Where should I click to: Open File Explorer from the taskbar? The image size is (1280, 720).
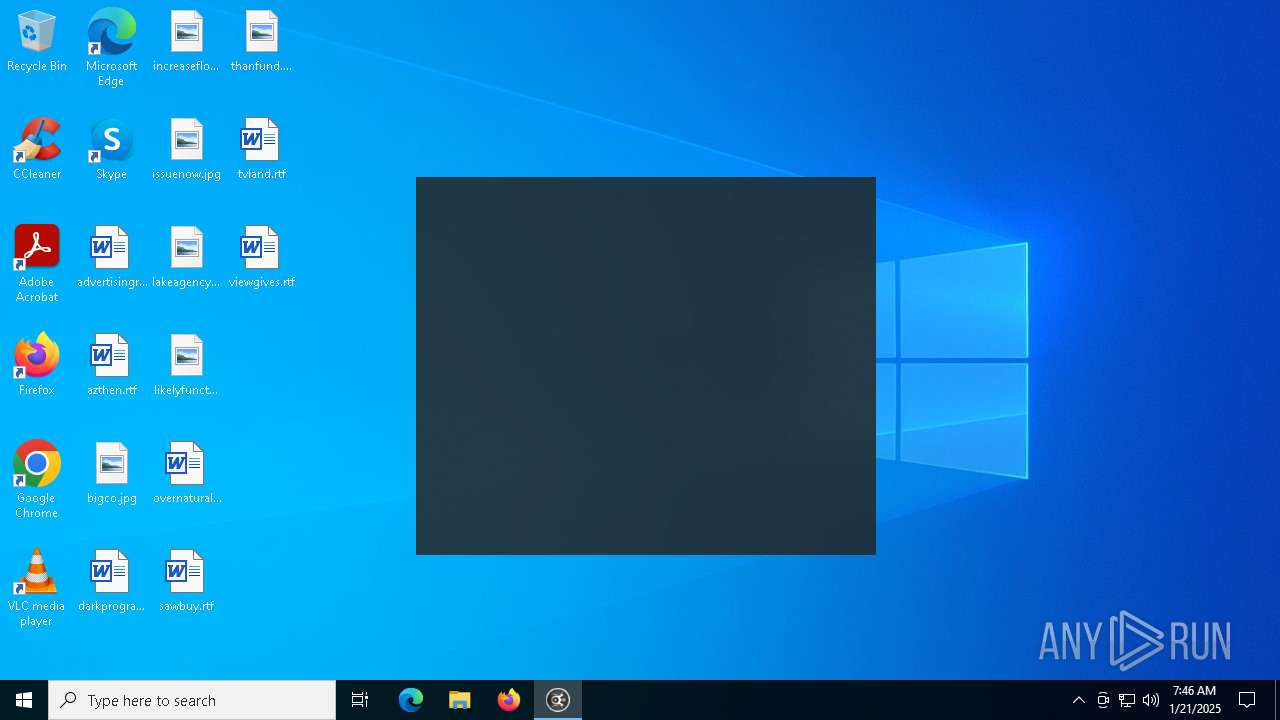point(460,700)
